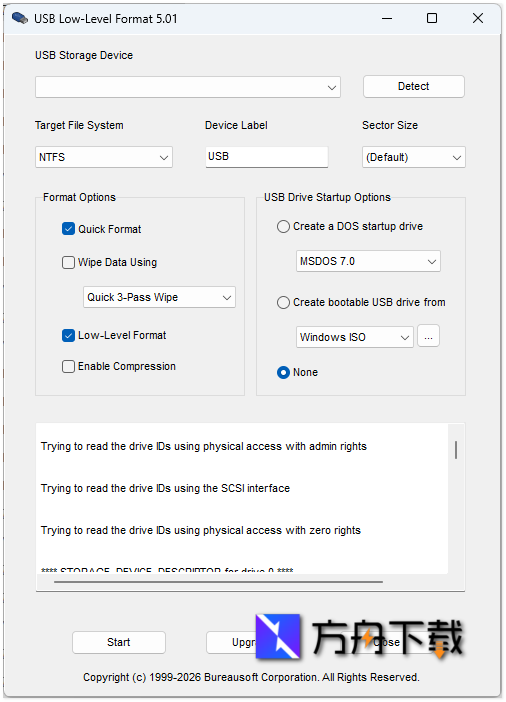Select the None startup option radio
This screenshot has width=506, height=702.
[x=283, y=372]
